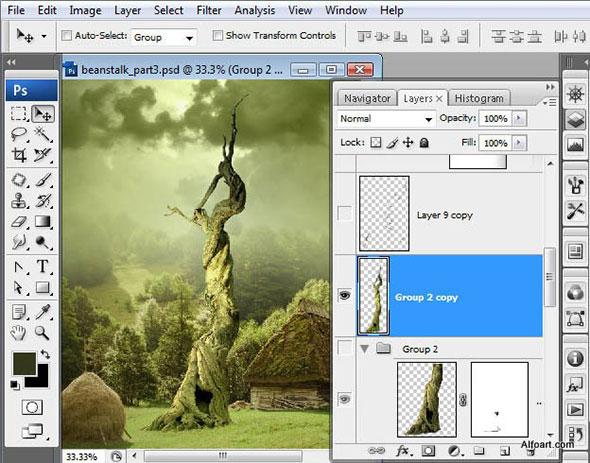
Task: Hide the Group 2 copy layer
Action: (x=345, y=295)
